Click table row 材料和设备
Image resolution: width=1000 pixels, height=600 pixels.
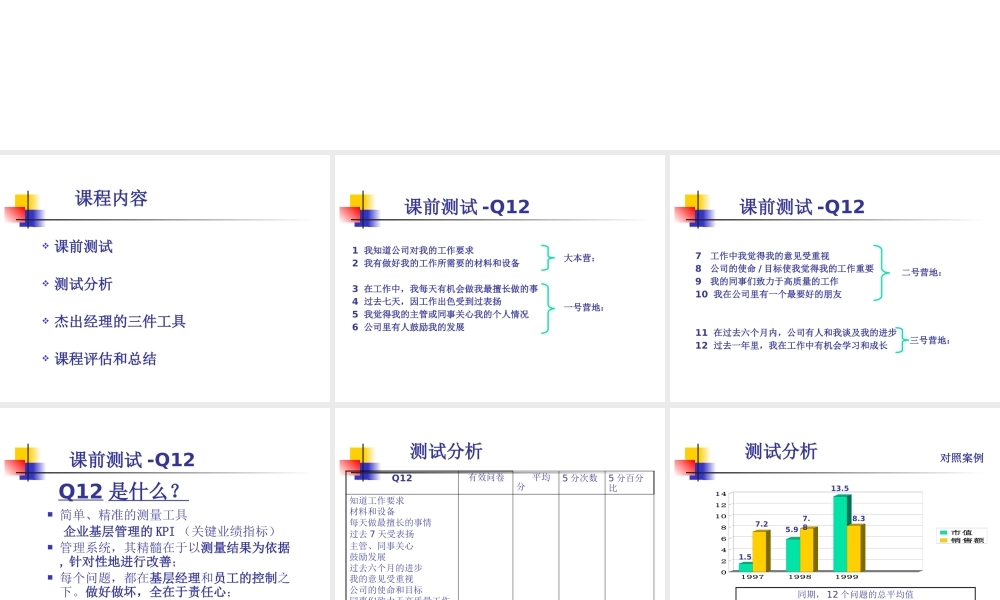pos(372,511)
